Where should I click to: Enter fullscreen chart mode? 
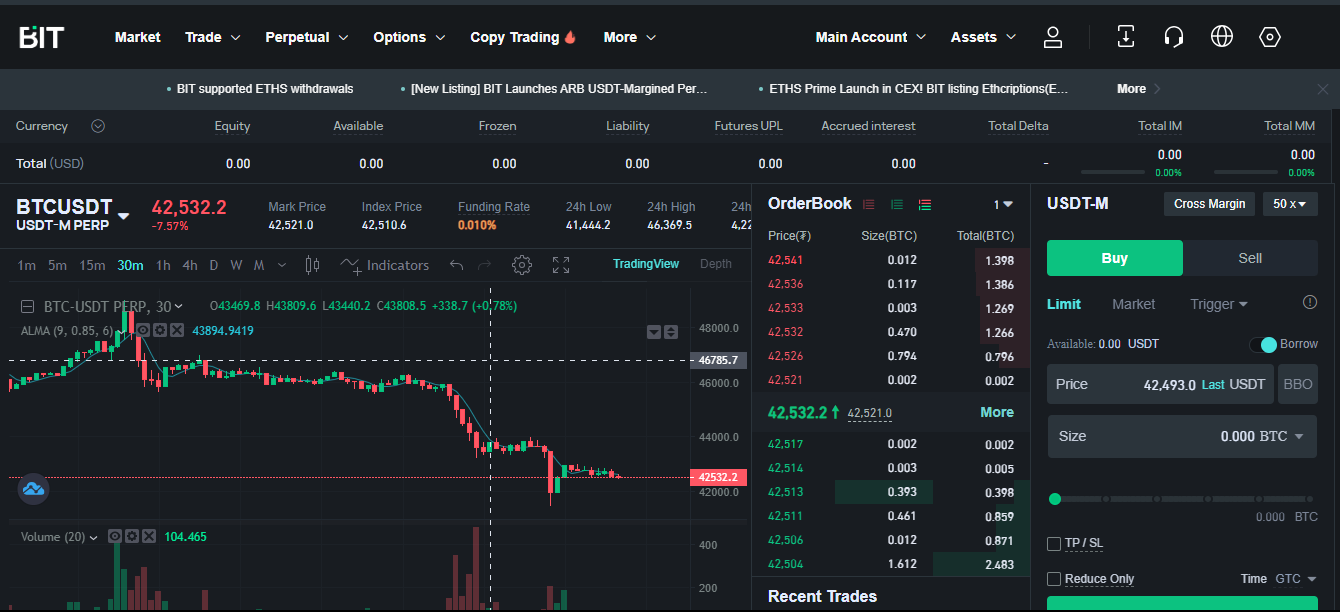[561, 265]
